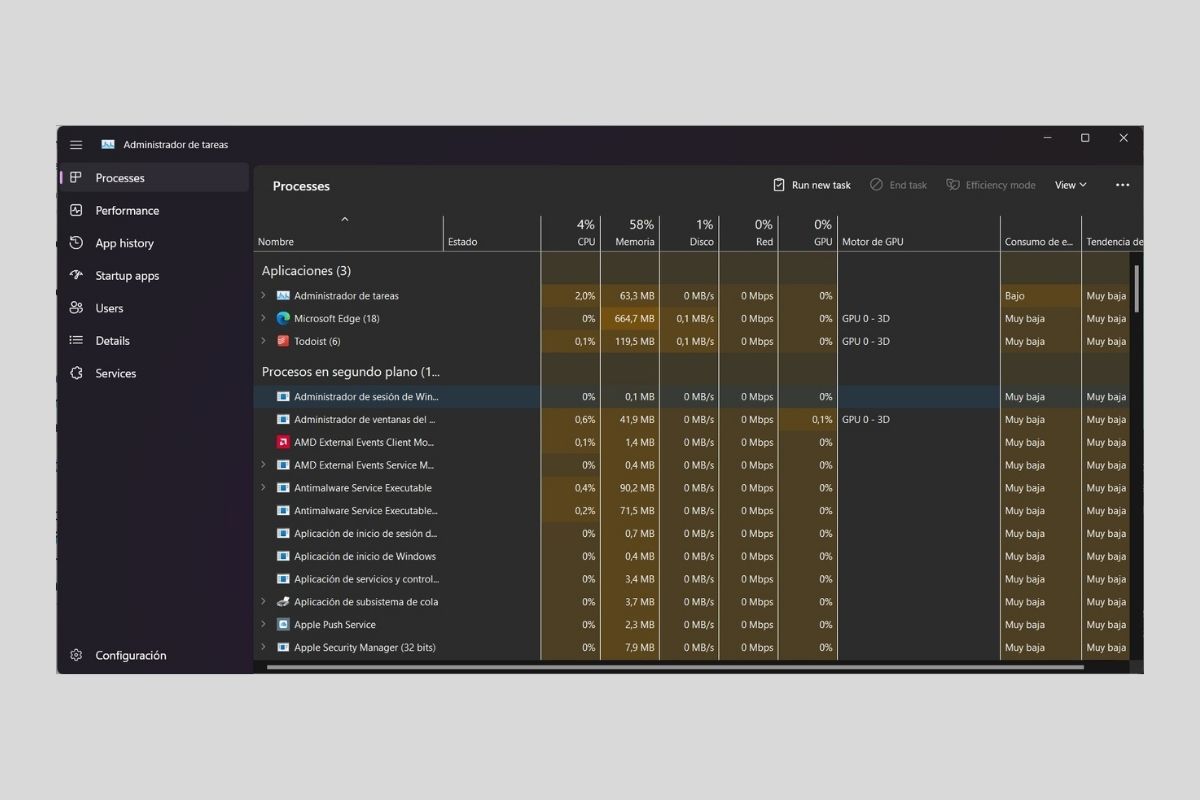Open the three-dot more options menu

pyautogui.click(x=1122, y=185)
